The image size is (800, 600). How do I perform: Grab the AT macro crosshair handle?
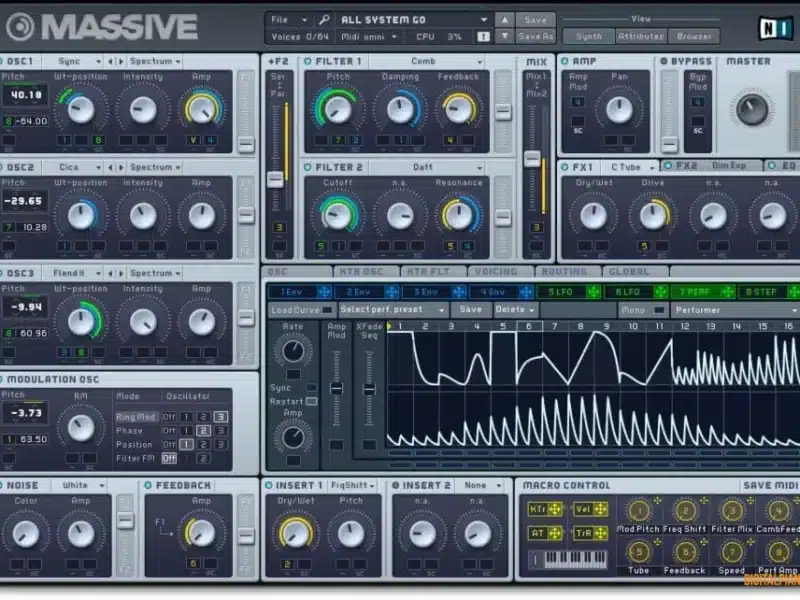pos(555,534)
